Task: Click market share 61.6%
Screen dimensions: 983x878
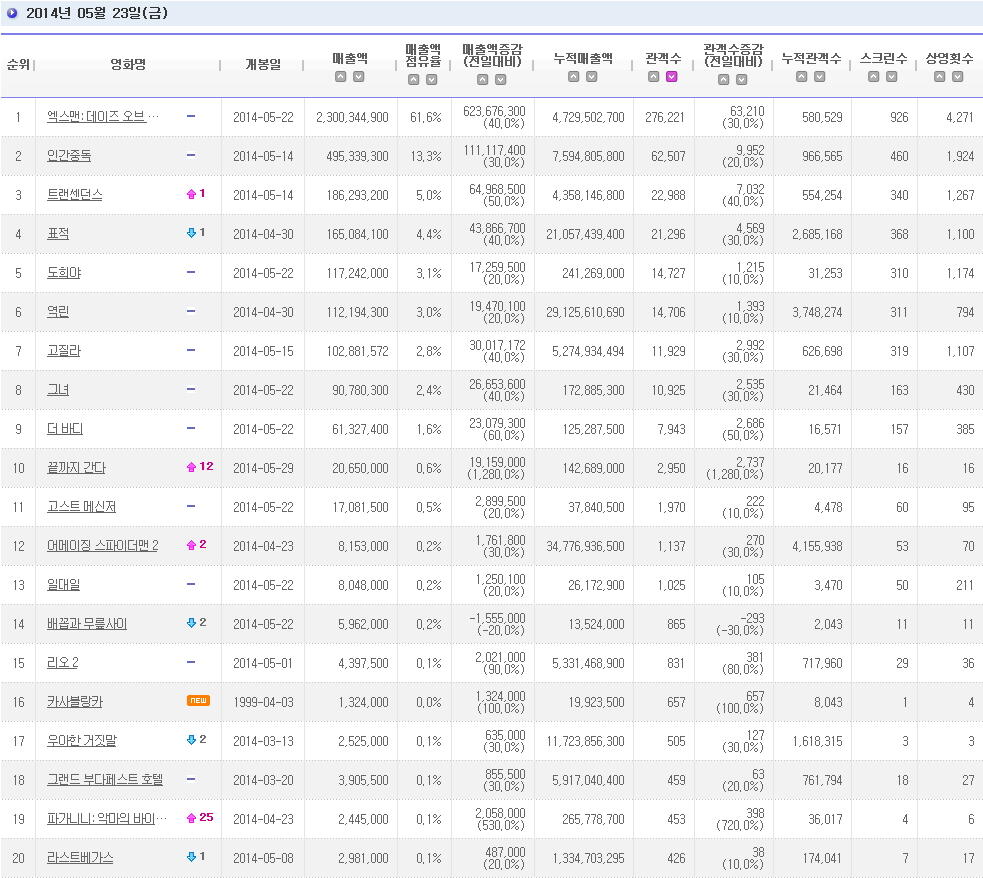Action: [x=426, y=117]
